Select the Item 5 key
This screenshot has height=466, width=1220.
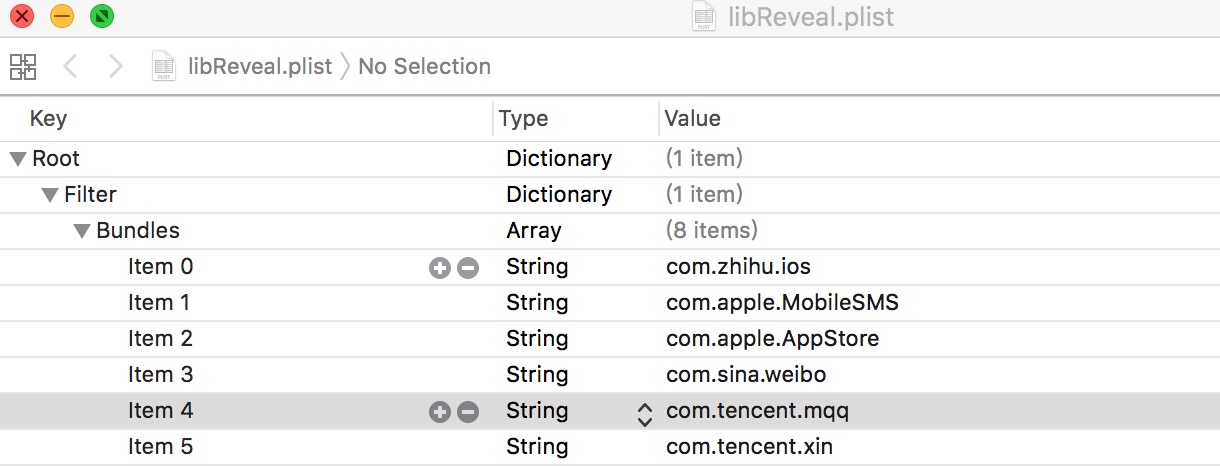161,447
